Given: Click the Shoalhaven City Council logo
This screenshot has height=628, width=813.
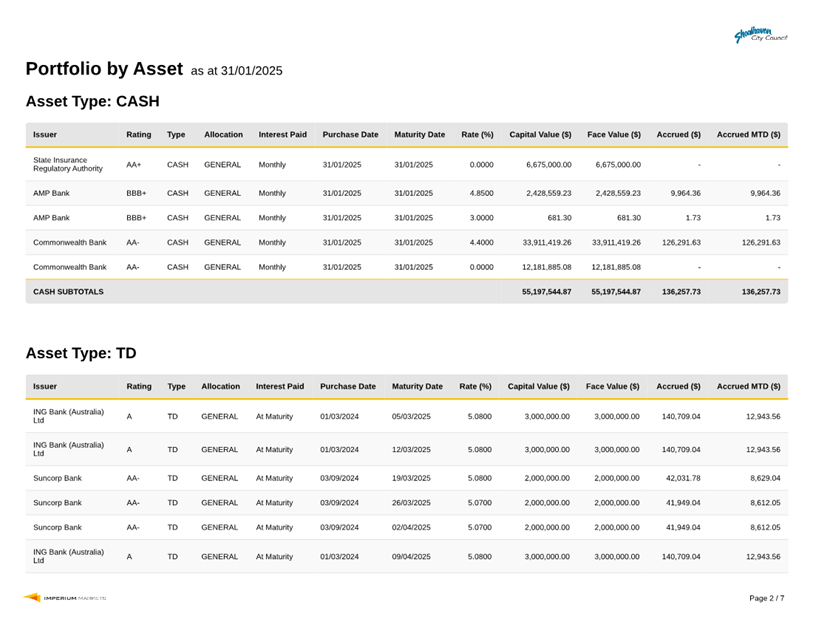Looking at the screenshot, I should [760, 35].
